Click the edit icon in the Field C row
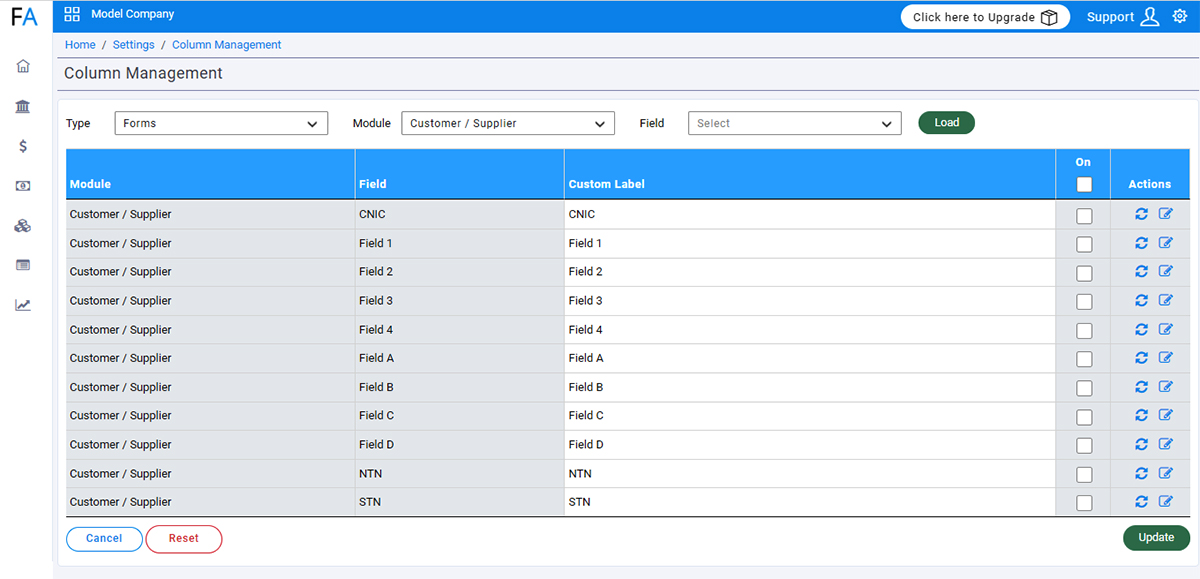 pos(1165,415)
